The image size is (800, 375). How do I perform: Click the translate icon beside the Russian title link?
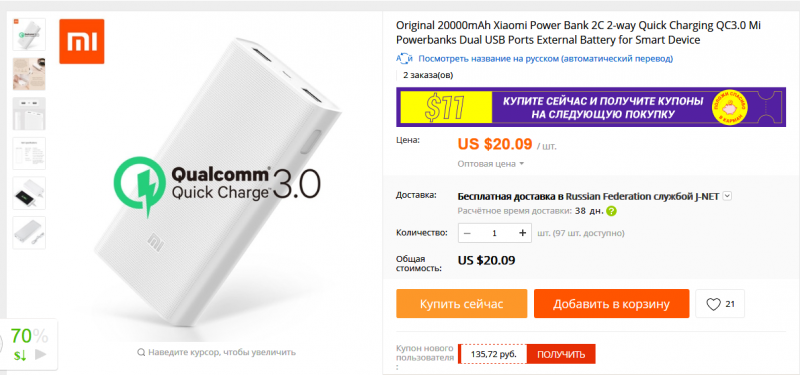click(405, 59)
